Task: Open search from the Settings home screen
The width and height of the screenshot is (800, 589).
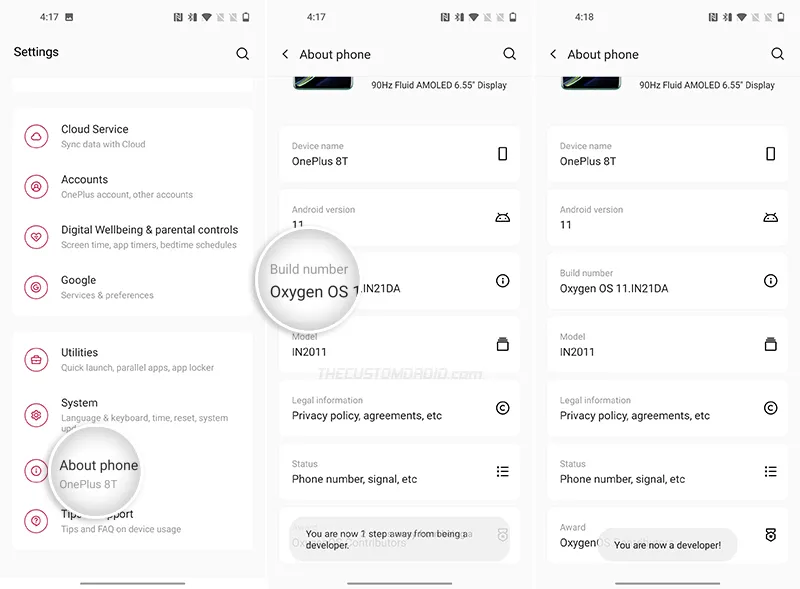Action: click(242, 53)
